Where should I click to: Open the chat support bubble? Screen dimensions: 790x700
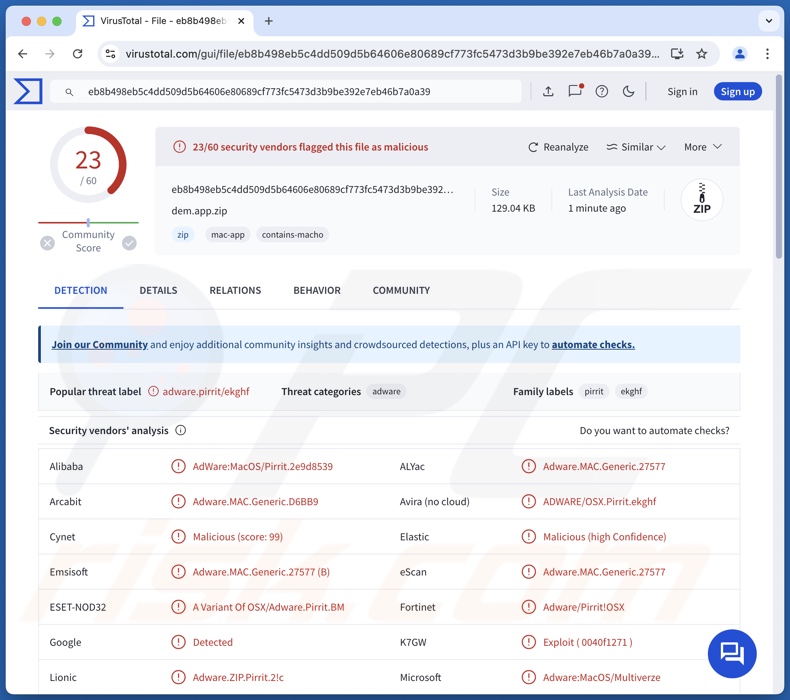732,654
